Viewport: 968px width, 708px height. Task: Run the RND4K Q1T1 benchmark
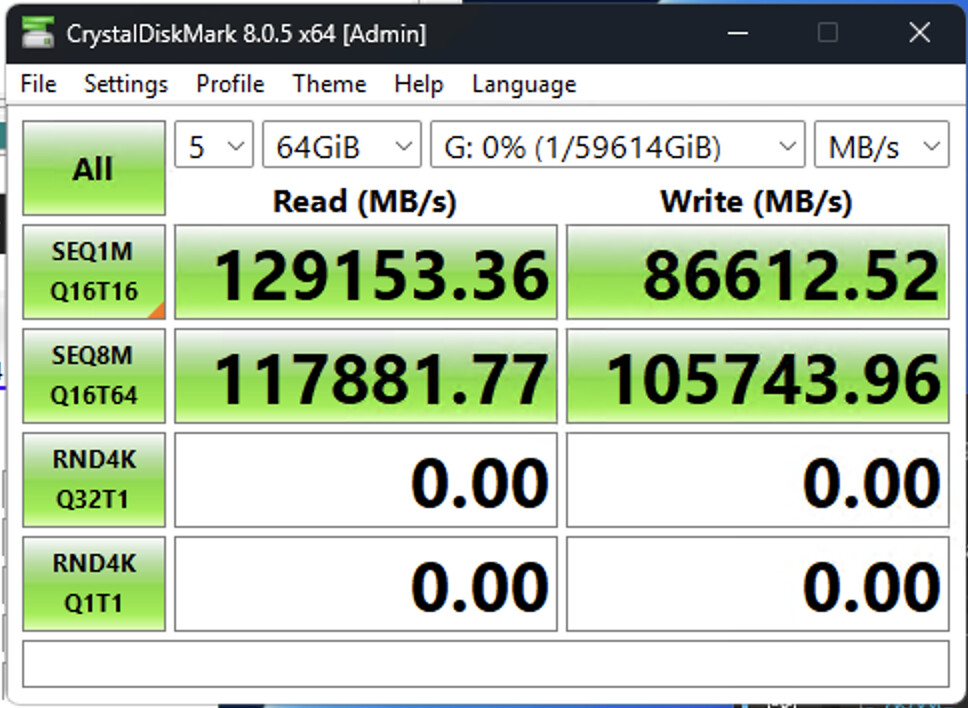point(93,583)
